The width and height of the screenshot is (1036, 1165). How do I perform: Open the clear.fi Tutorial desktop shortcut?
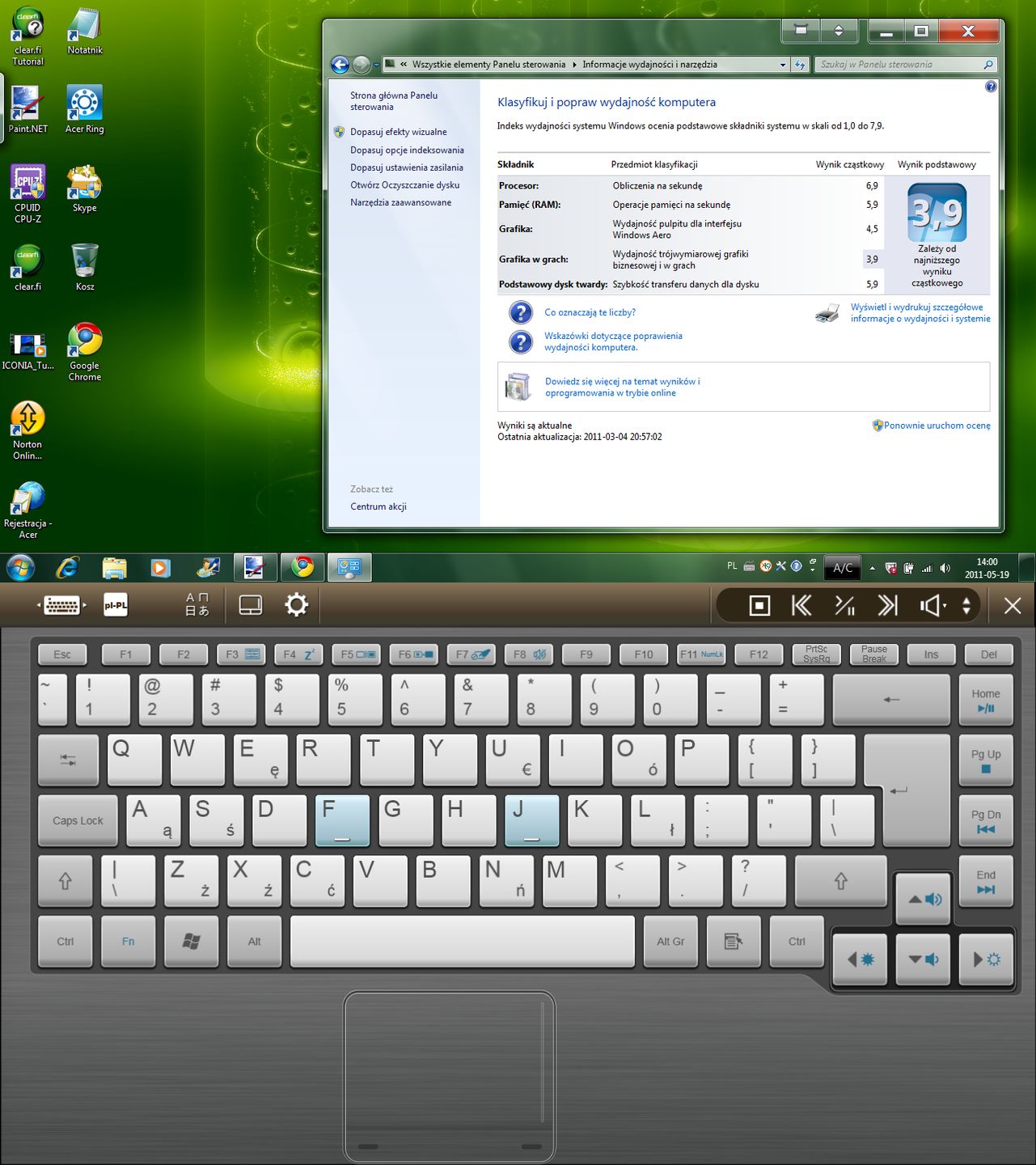click(x=27, y=36)
